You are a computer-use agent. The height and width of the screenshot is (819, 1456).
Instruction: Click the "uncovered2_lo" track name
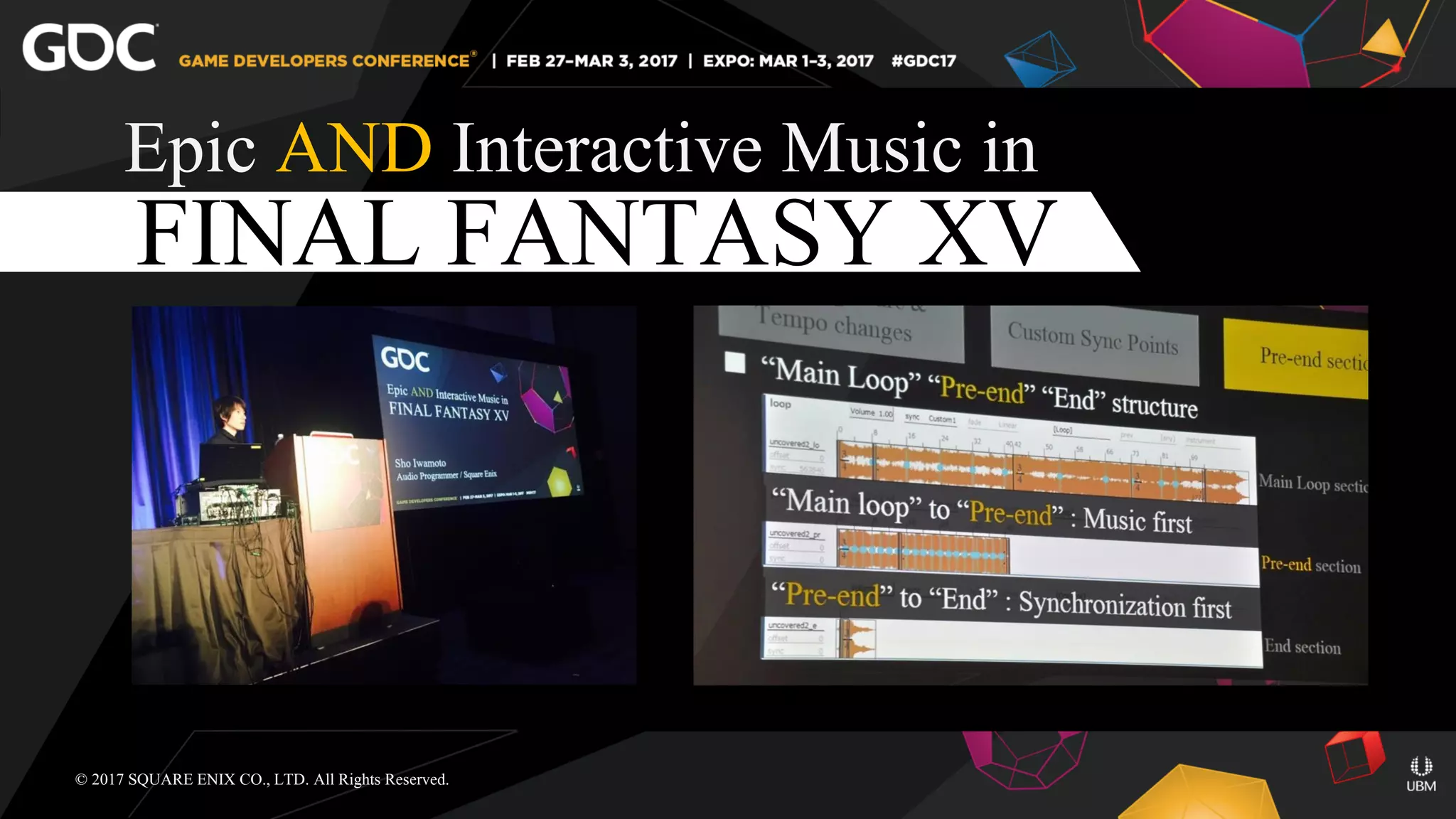pyautogui.click(x=794, y=444)
